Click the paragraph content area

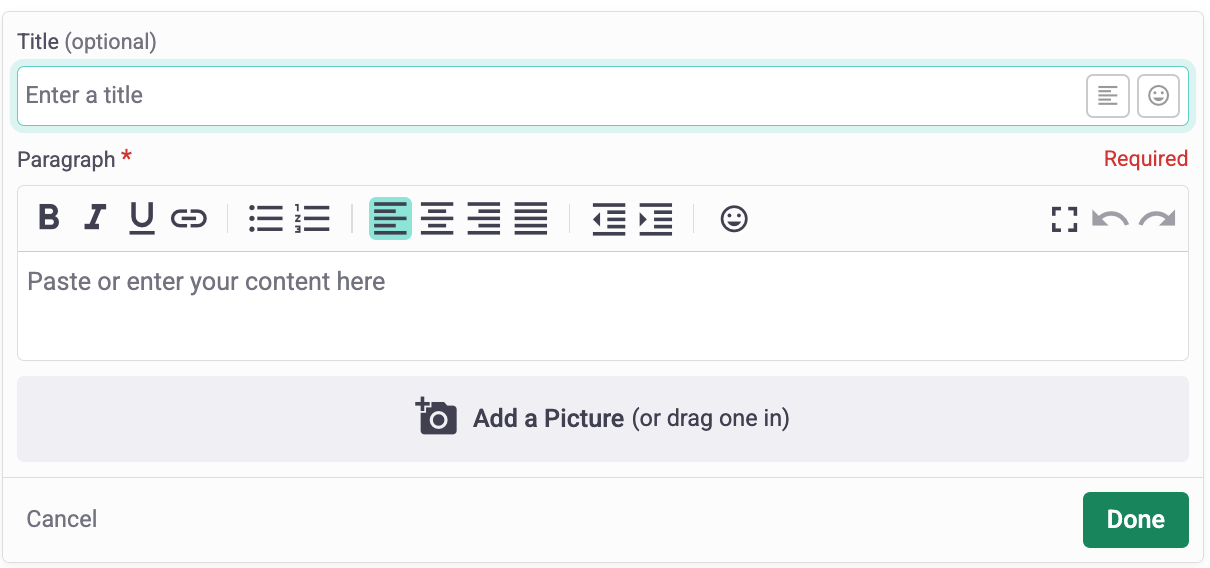coord(602,305)
